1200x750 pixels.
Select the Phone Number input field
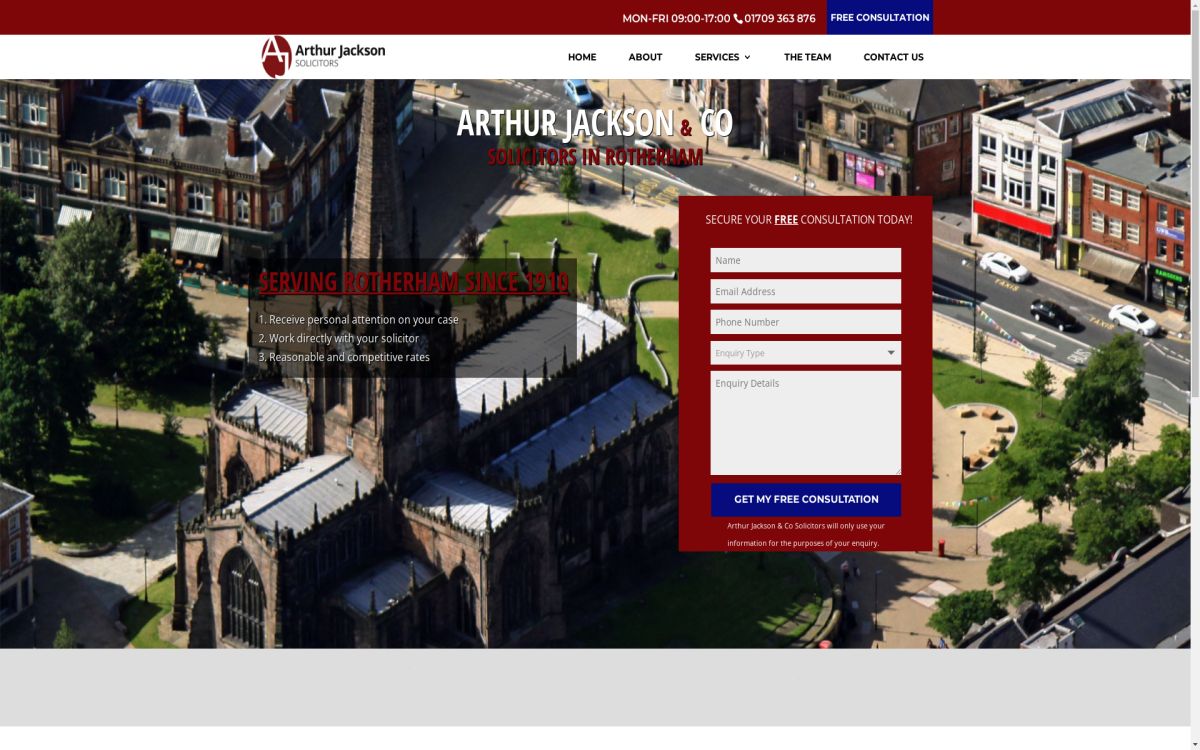coord(805,321)
